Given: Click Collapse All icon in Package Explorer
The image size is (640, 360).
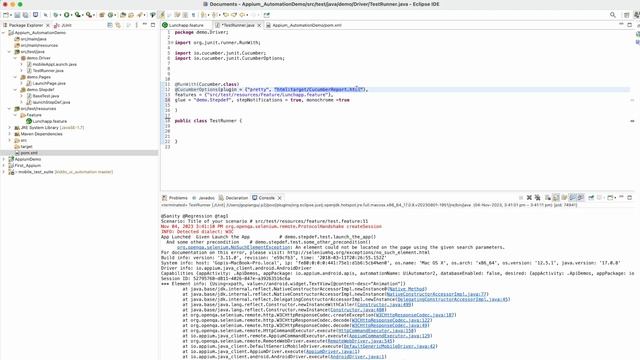Looking at the screenshot, I should click(110, 25).
